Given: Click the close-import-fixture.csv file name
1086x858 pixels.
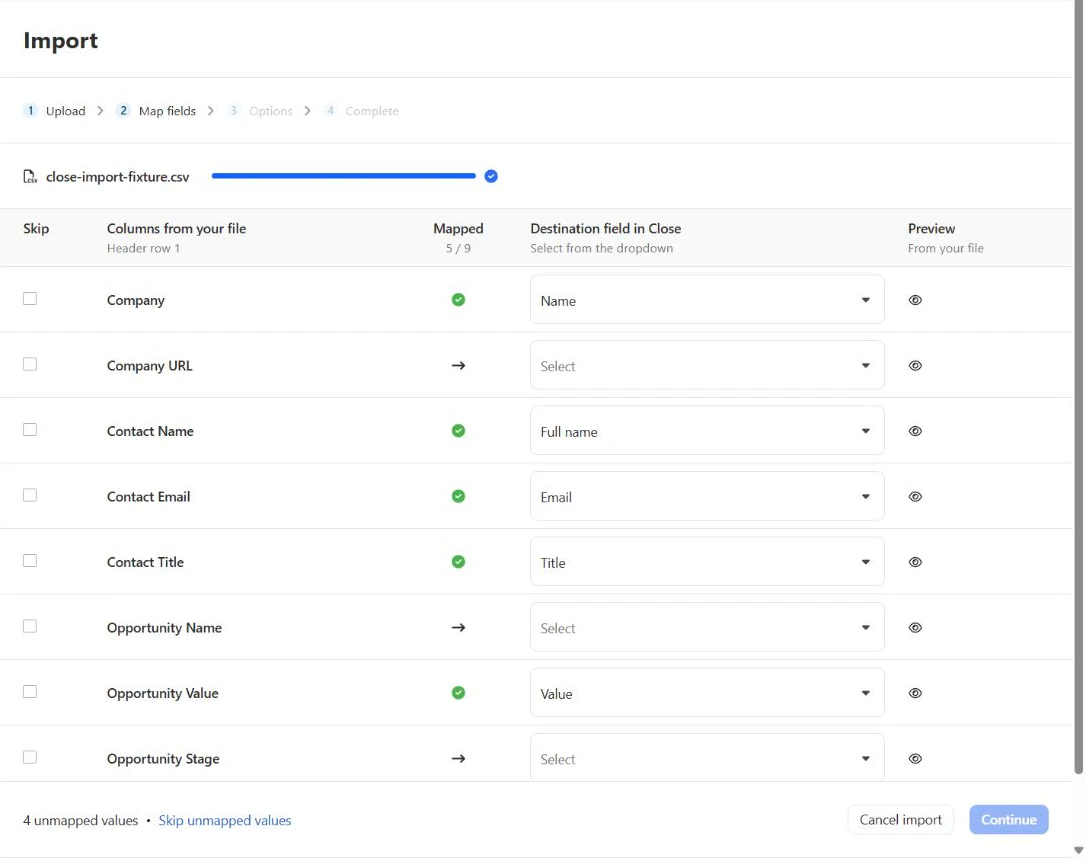Looking at the screenshot, I should pos(117,177).
